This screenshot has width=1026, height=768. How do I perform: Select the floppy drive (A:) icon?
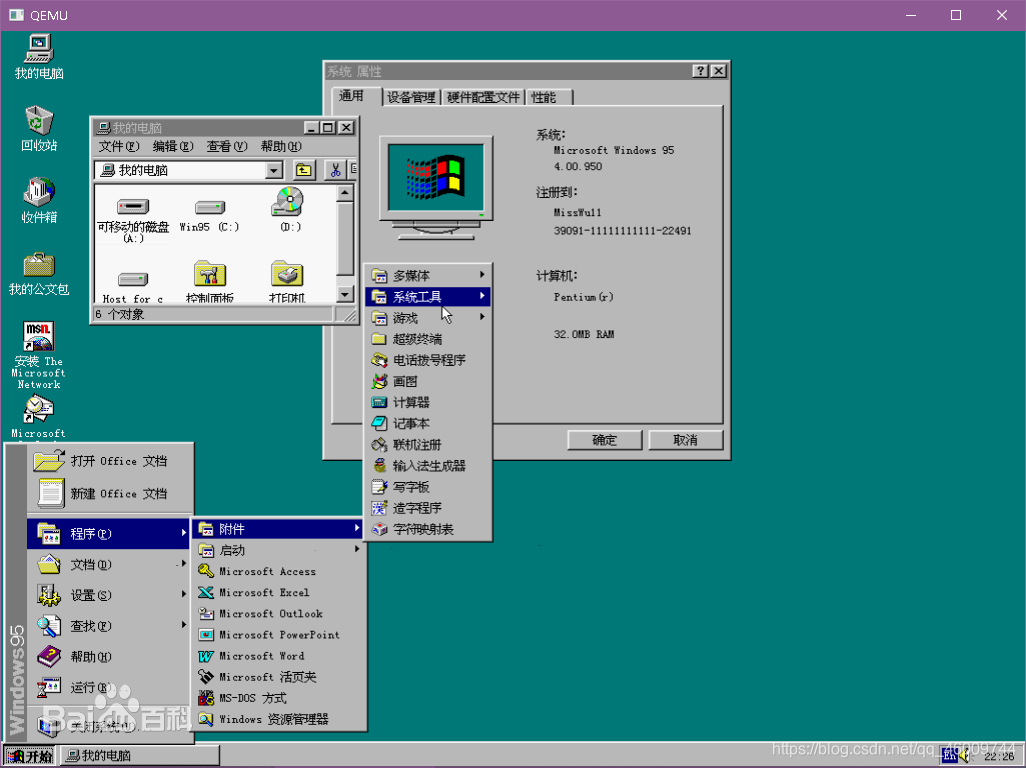(133, 220)
